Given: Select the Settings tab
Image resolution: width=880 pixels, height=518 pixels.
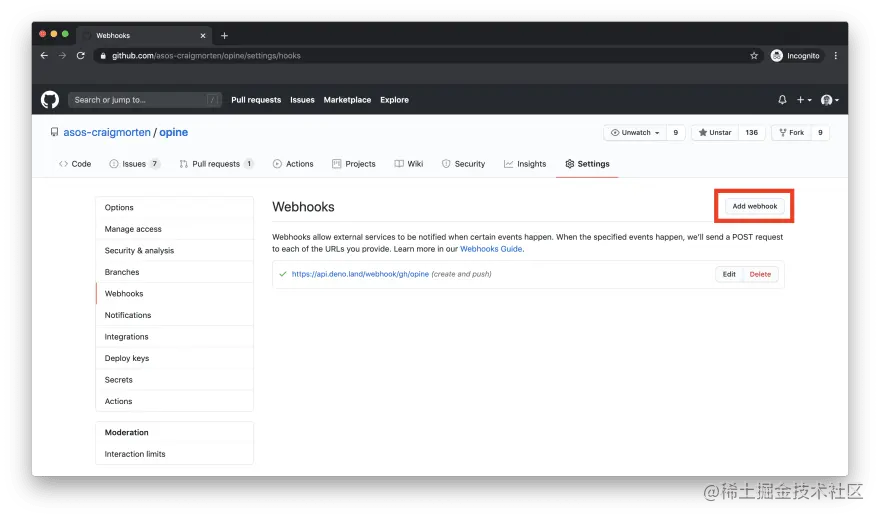Looking at the screenshot, I should pyautogui.click(x=587, y=164).
